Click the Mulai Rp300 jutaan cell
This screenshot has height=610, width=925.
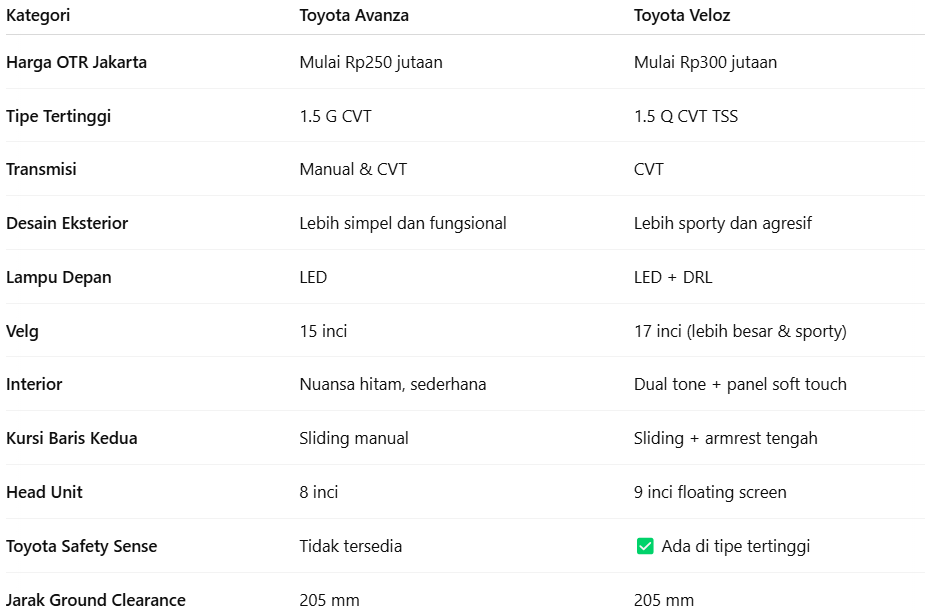tap(705, 62)
